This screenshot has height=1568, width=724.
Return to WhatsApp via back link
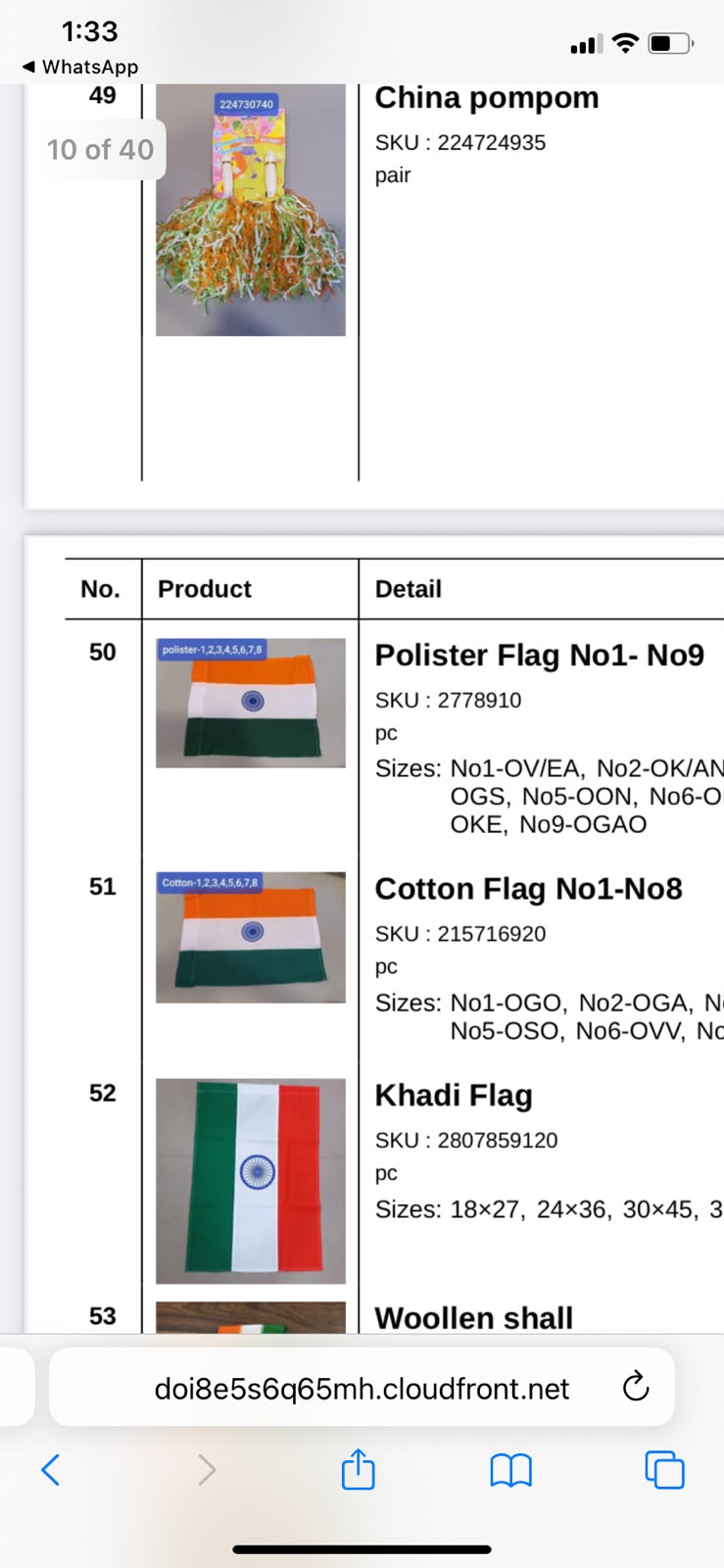pos(80,67)
